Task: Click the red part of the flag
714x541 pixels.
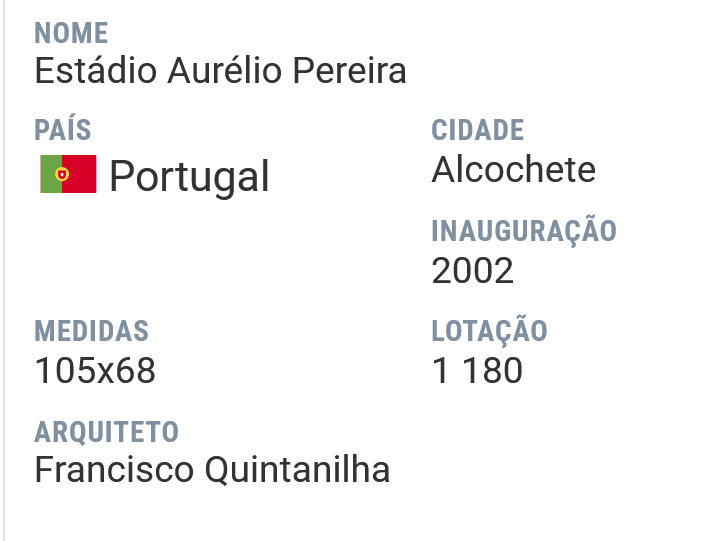Action: pos(82,174)
